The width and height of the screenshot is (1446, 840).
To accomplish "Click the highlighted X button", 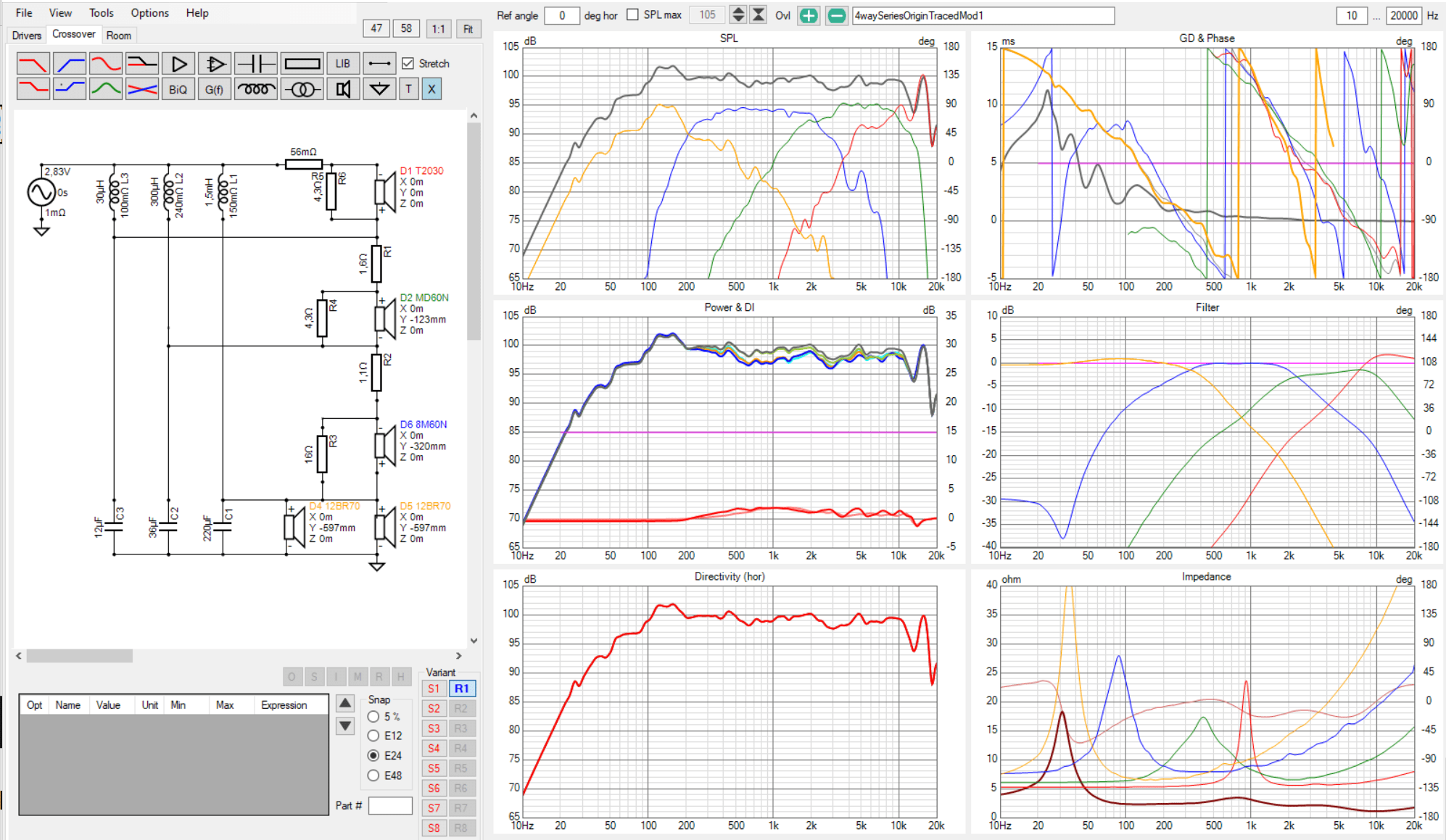I will click(431, 89).
